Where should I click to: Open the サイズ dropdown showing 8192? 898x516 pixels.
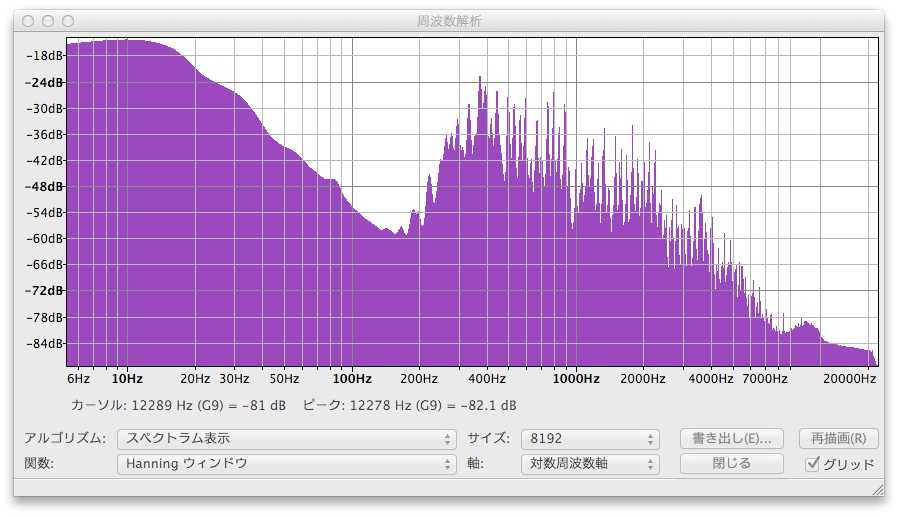(590, 439)
